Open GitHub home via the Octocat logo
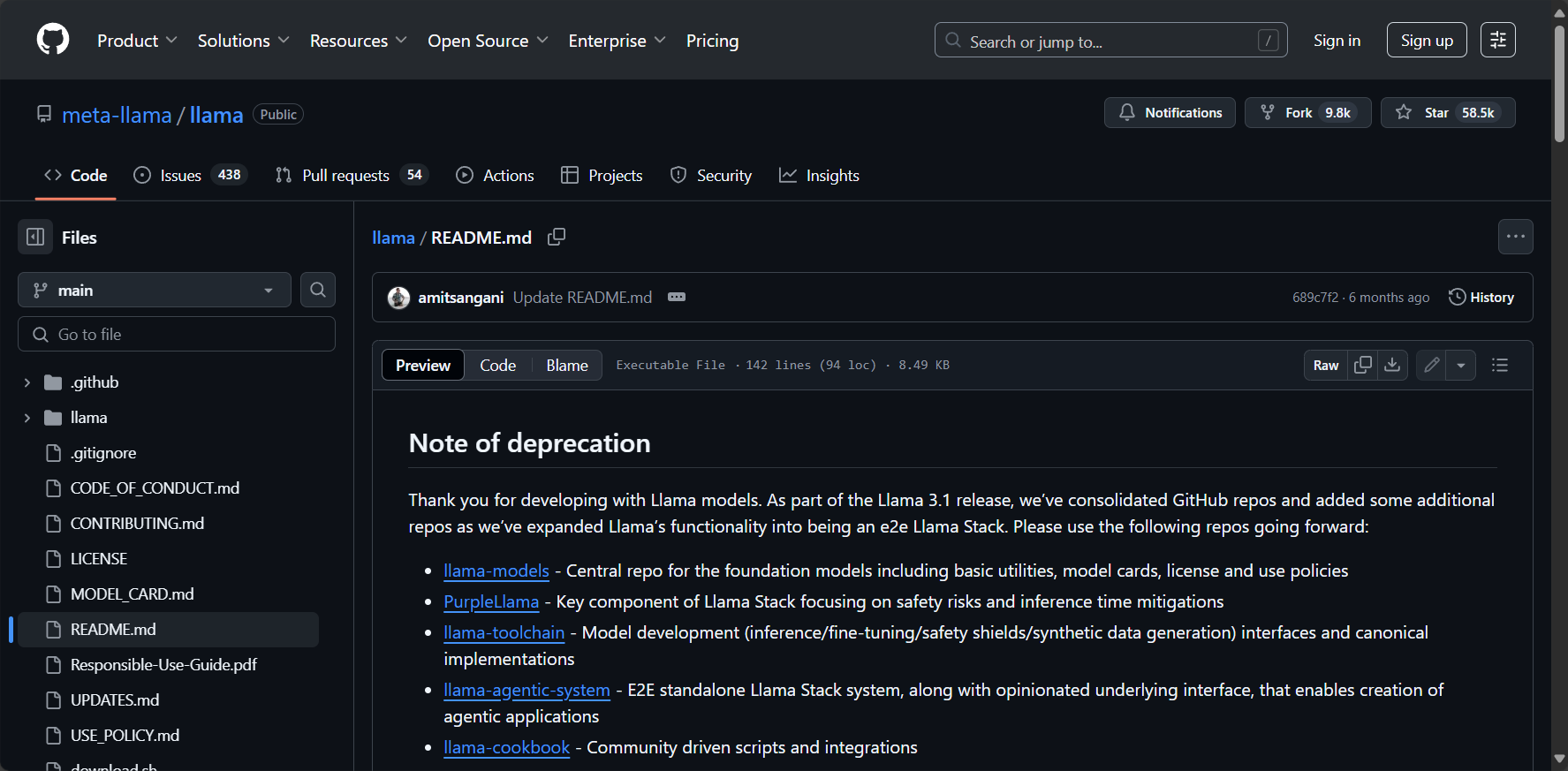 click(x=53, y=40)
